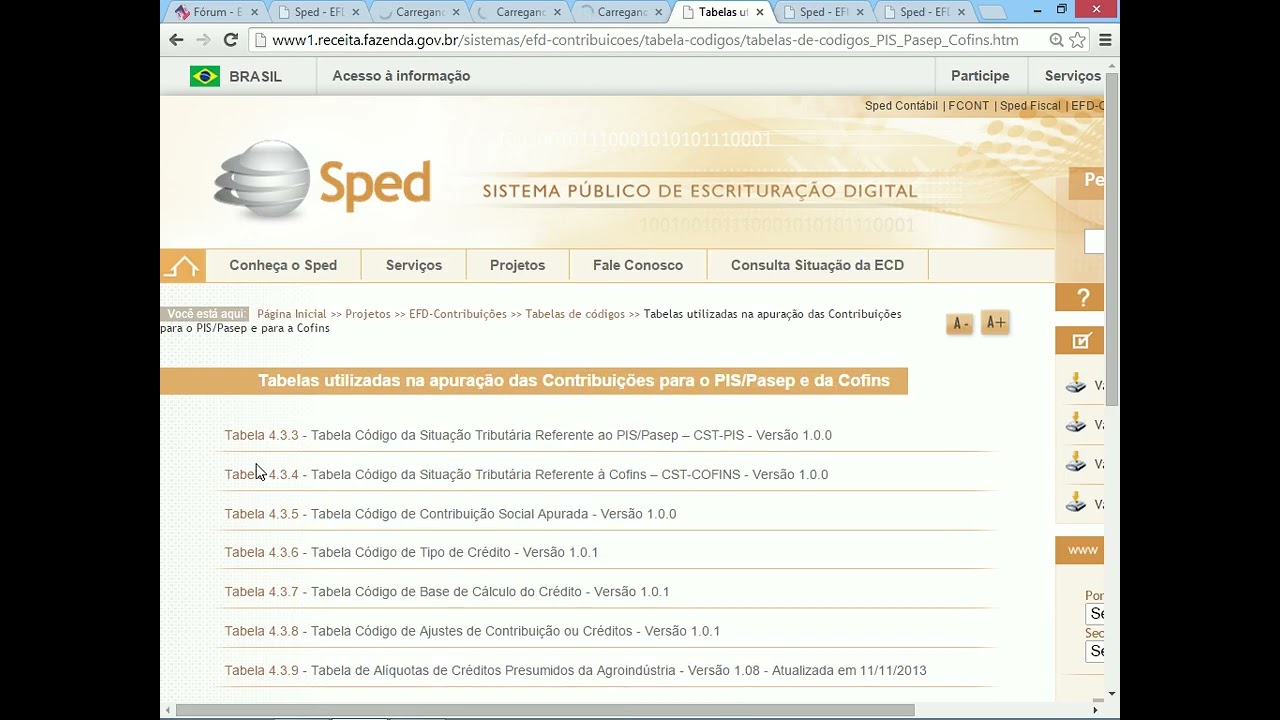Click the Participe link in top bar
Viewport: 1280px width, 720px height.
(x=980, y=76)
